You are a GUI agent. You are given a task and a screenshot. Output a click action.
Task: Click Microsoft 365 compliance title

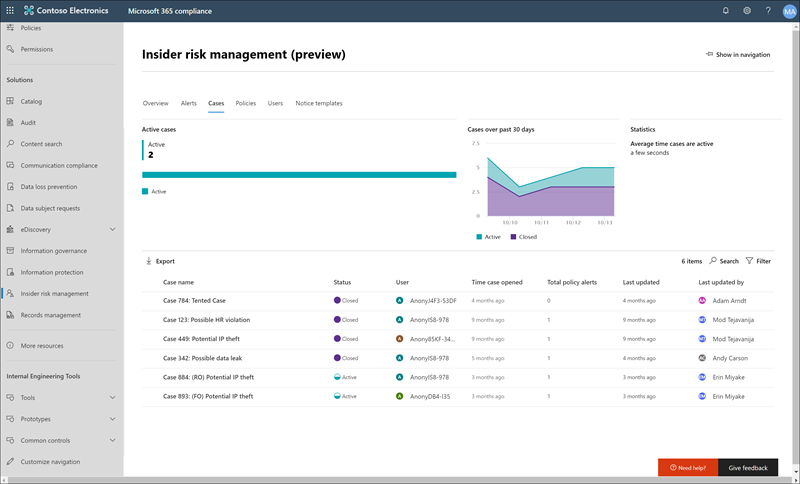[x=170, y=11]
